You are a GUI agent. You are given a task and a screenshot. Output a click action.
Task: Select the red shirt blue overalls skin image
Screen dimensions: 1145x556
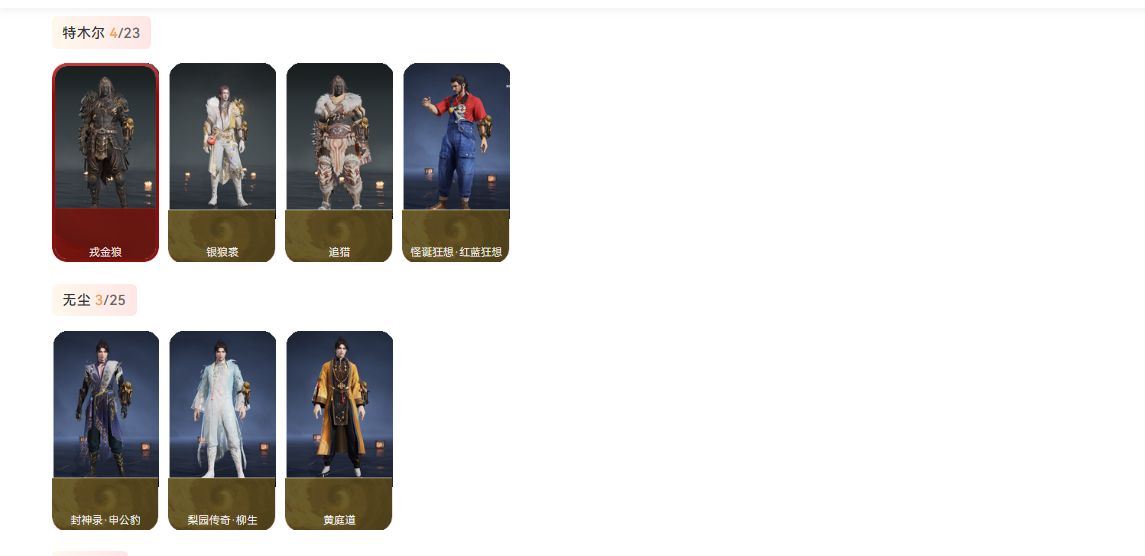click(456, 137)
